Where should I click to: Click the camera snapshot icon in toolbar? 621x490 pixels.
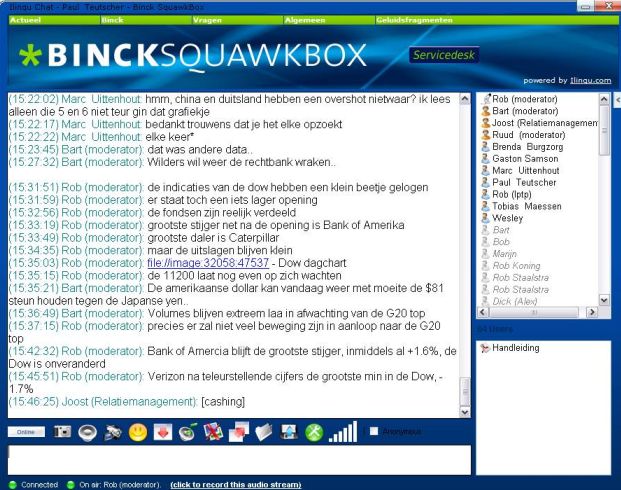pyautogui.click(x=62, y=432)
